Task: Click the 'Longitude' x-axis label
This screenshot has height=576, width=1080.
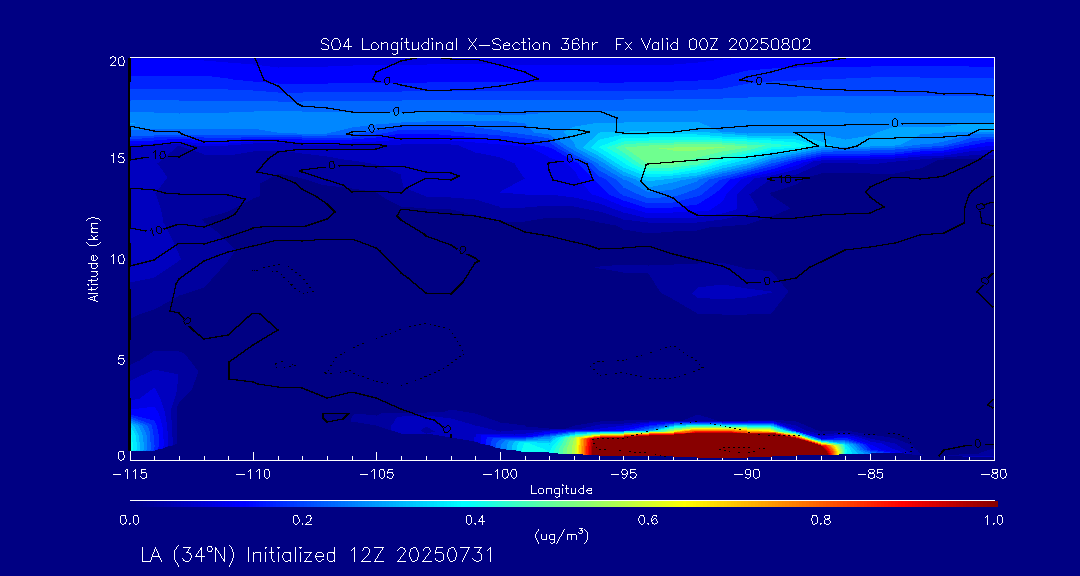Action: (561, 490)
